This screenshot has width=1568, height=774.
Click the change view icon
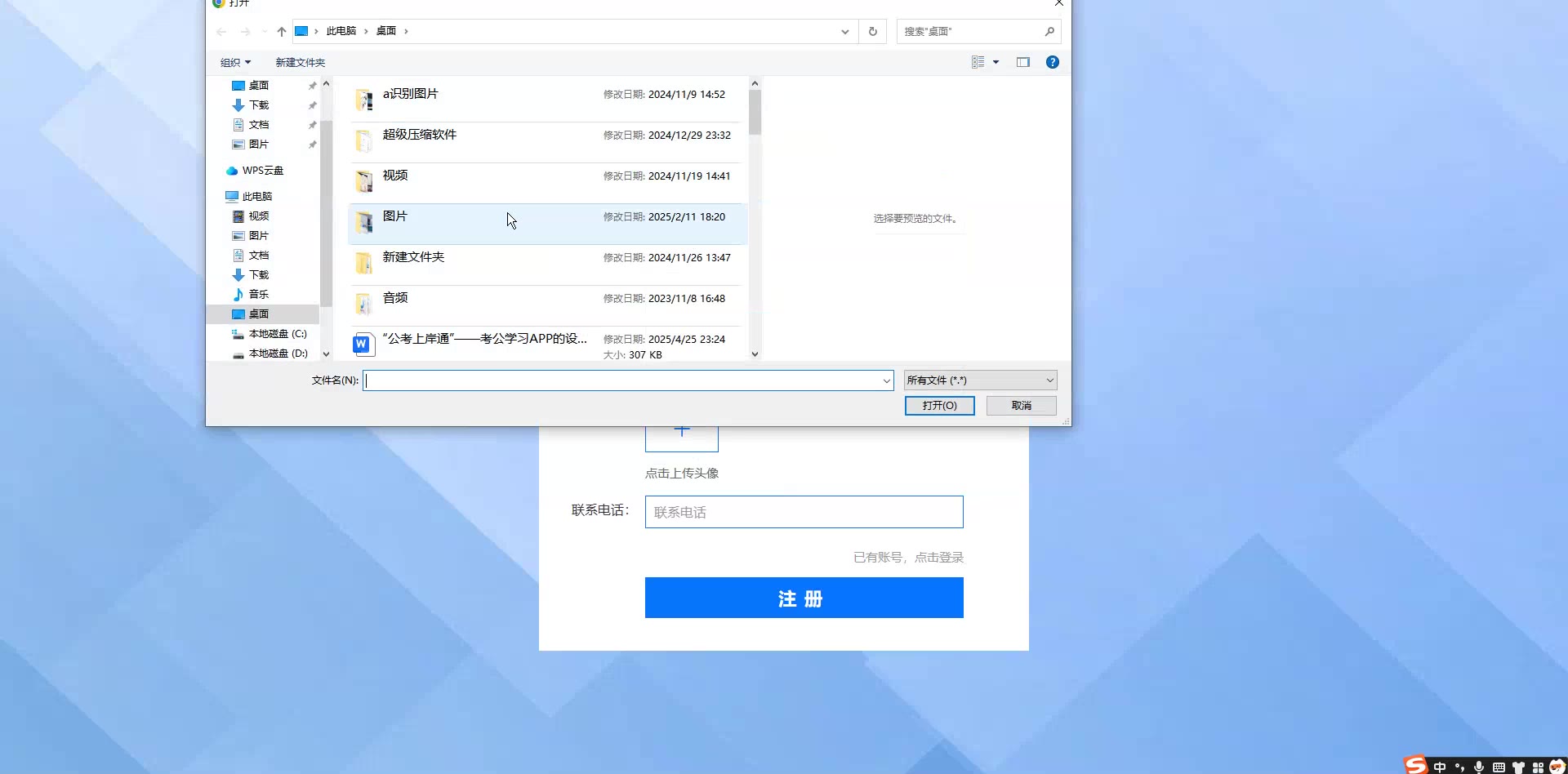(978, 62)
